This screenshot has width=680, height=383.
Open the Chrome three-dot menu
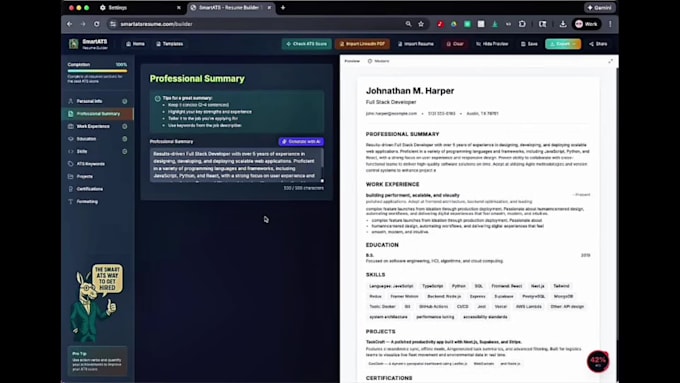610,24
